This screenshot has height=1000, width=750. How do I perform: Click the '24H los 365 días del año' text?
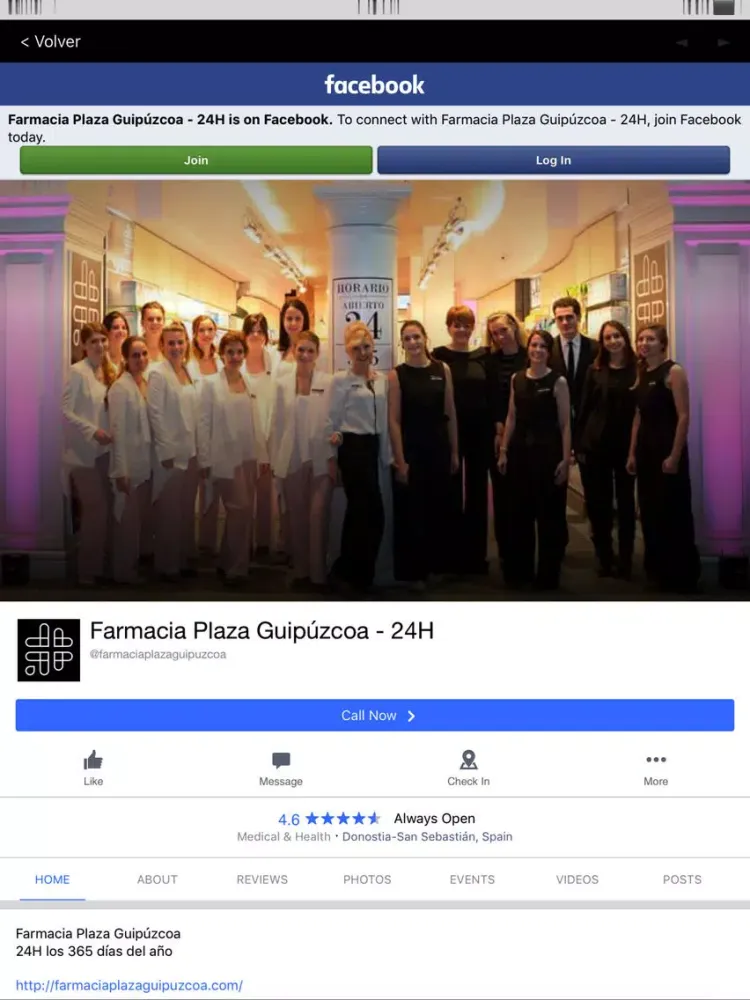click(x=94, y=951)
